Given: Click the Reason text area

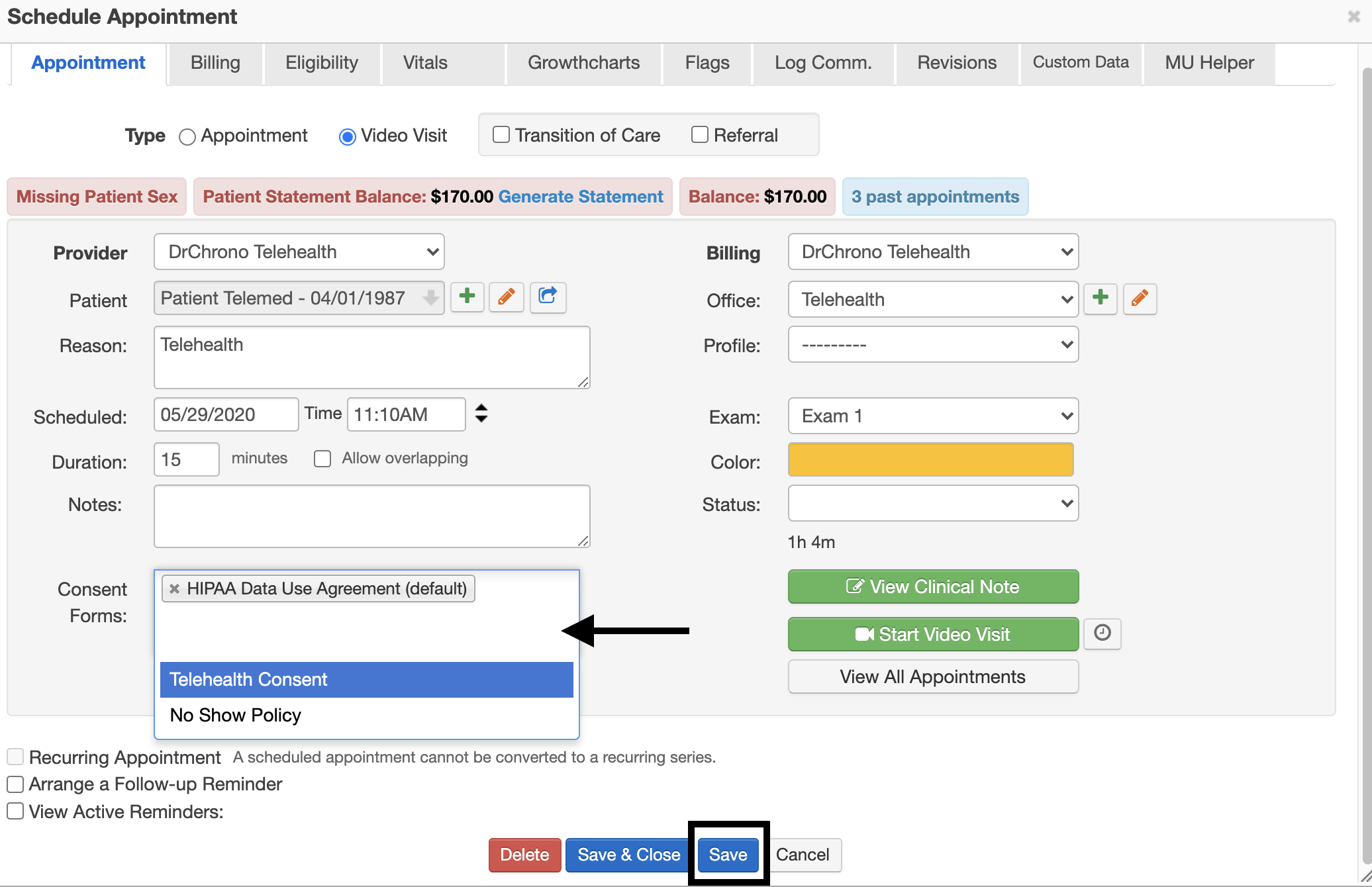Looking at the screenshot, I should 371,357.
